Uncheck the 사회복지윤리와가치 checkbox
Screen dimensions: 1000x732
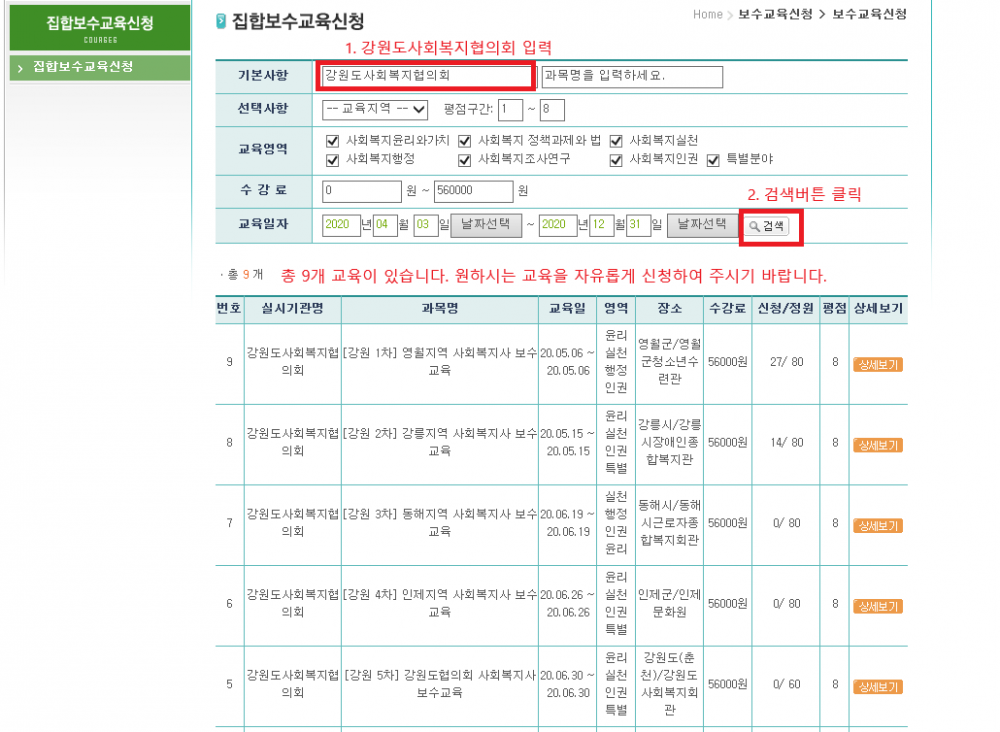(332, 141)
